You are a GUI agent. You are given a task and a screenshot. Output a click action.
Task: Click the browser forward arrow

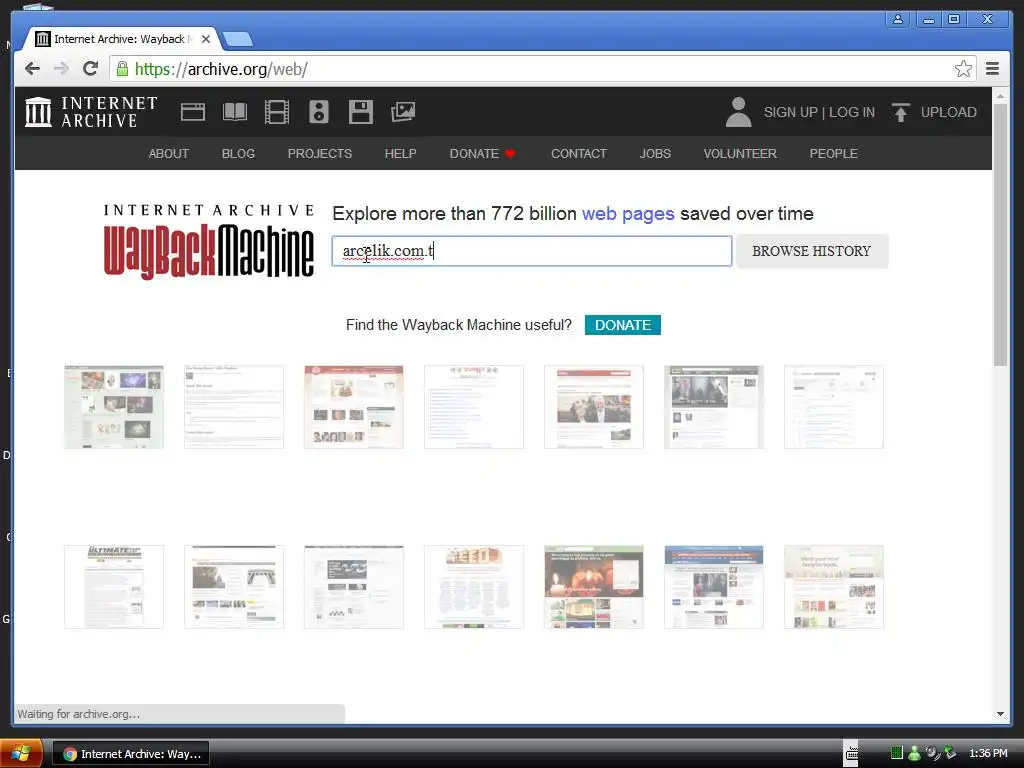point(61,69)
